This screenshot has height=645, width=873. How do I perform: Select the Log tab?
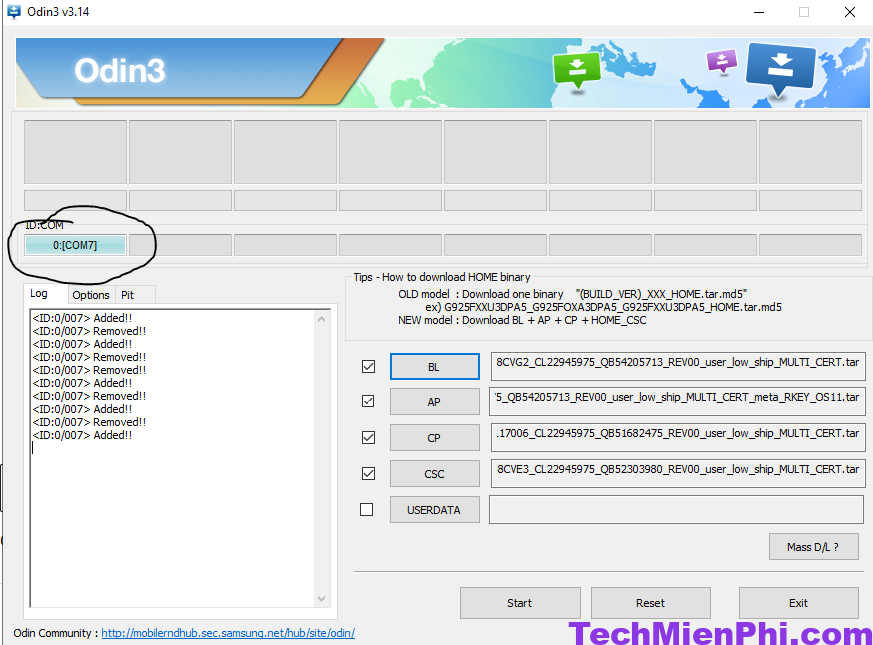(x=39, y=294)
